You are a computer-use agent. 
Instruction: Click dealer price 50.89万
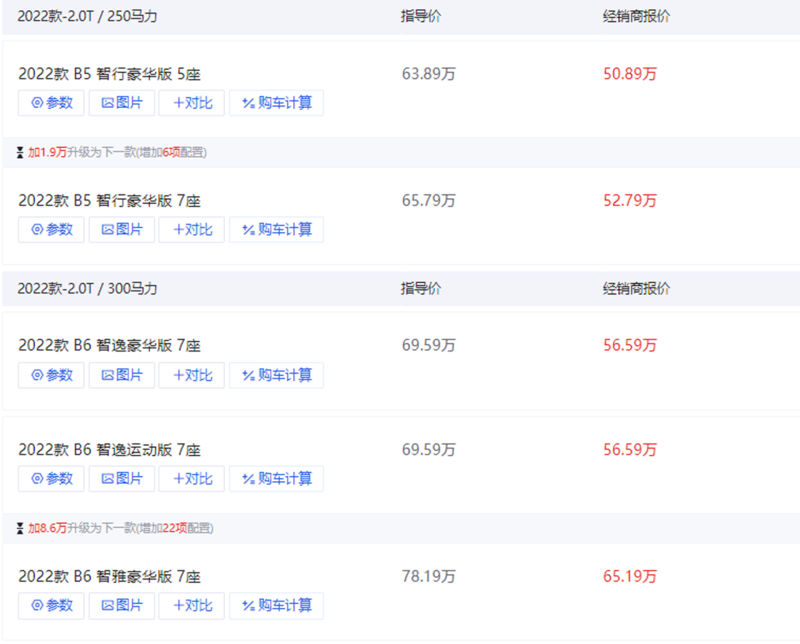point(630,74)
